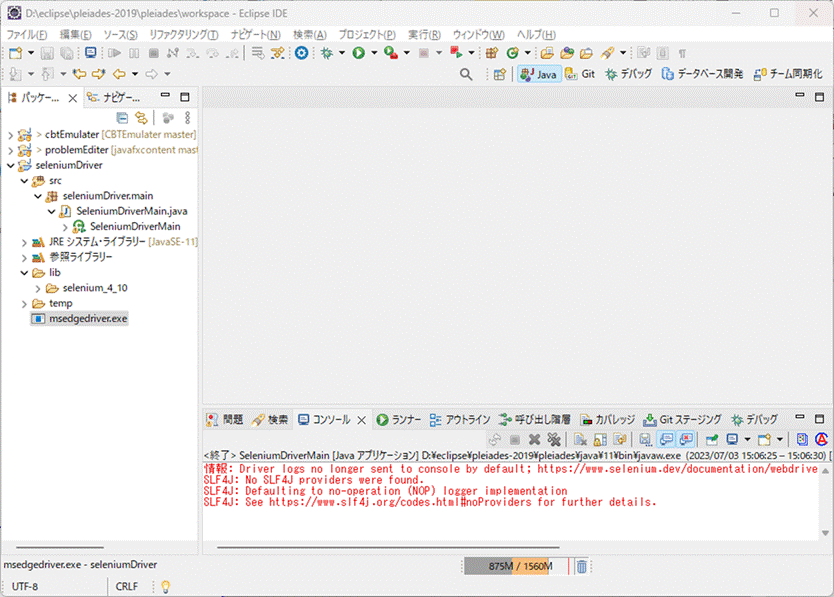The height and width of the screenshot is (597, 834).
Task: Click the Pin Console icon
Action: tap(712, 440)
